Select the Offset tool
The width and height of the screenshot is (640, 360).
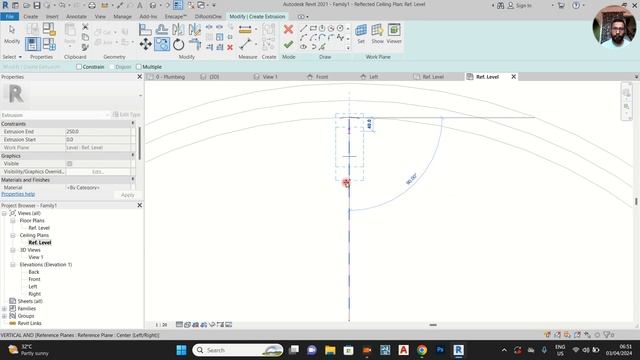[162, 29]
